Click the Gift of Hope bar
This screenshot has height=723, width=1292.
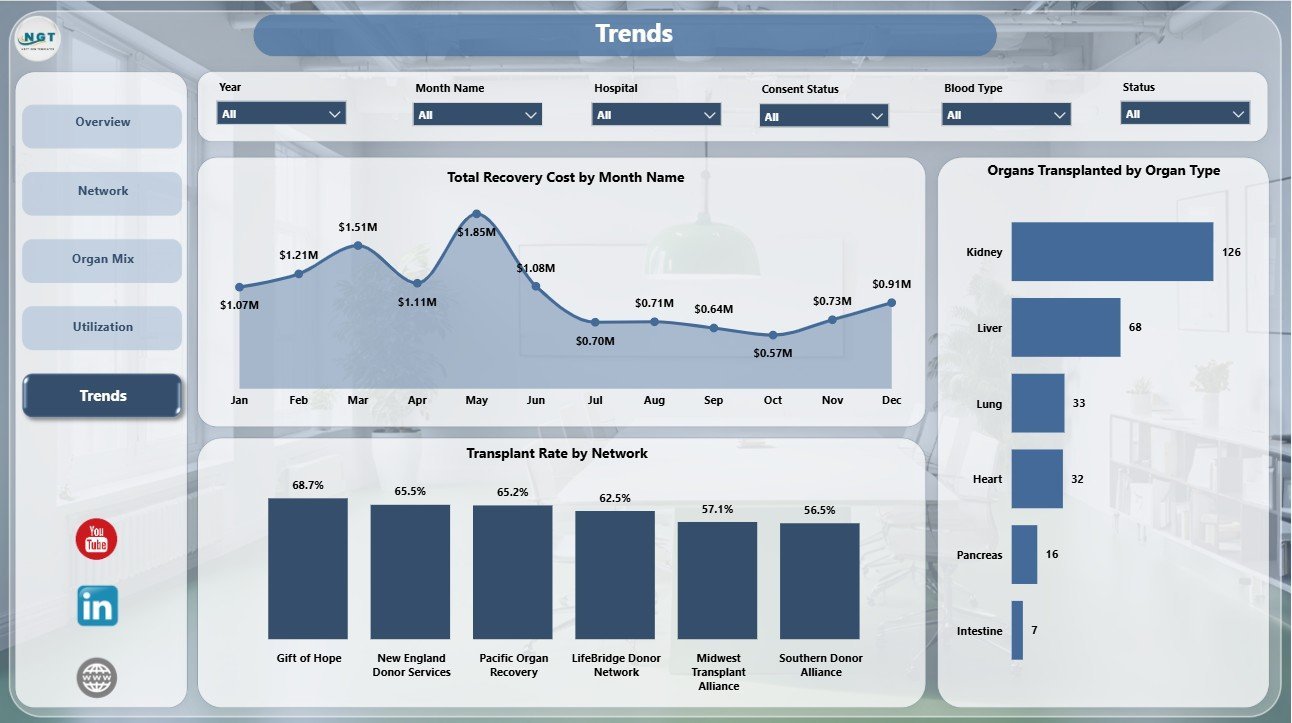[x=308, y=569]
